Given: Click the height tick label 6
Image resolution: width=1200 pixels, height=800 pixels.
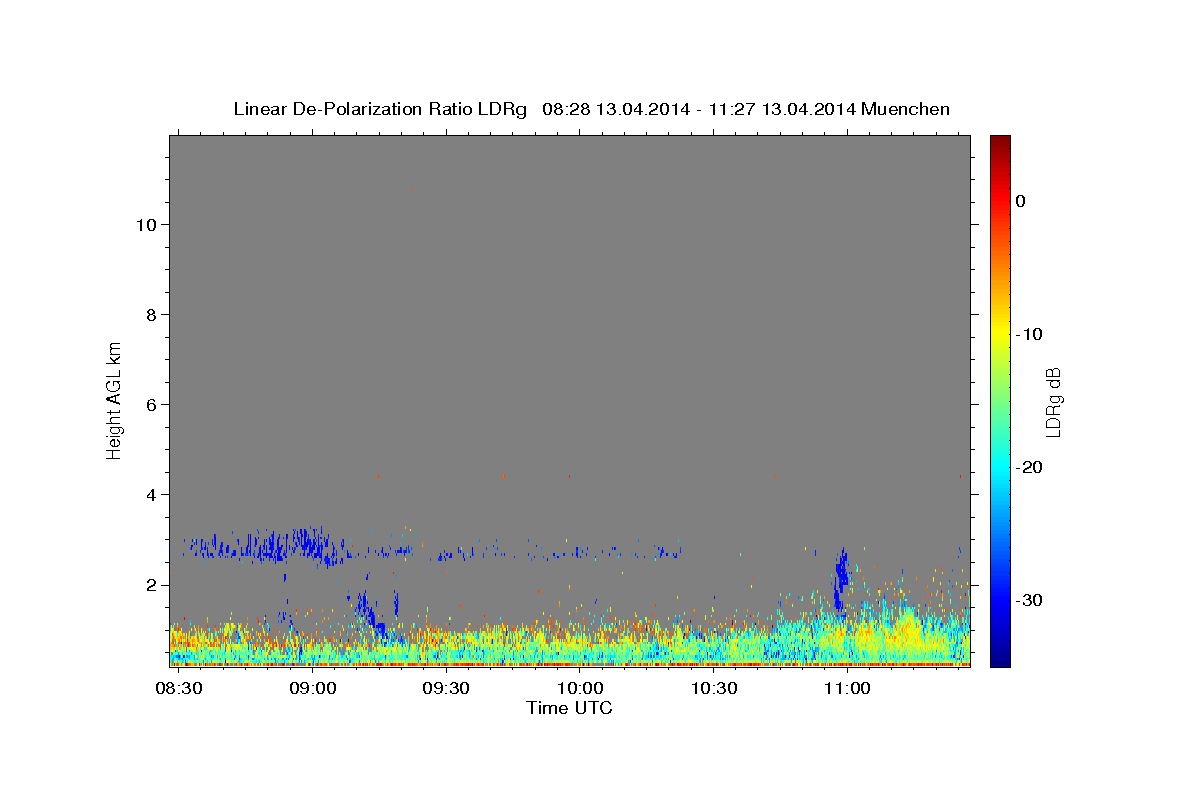Looking at the screenshot, I should (x=150, y=405).
